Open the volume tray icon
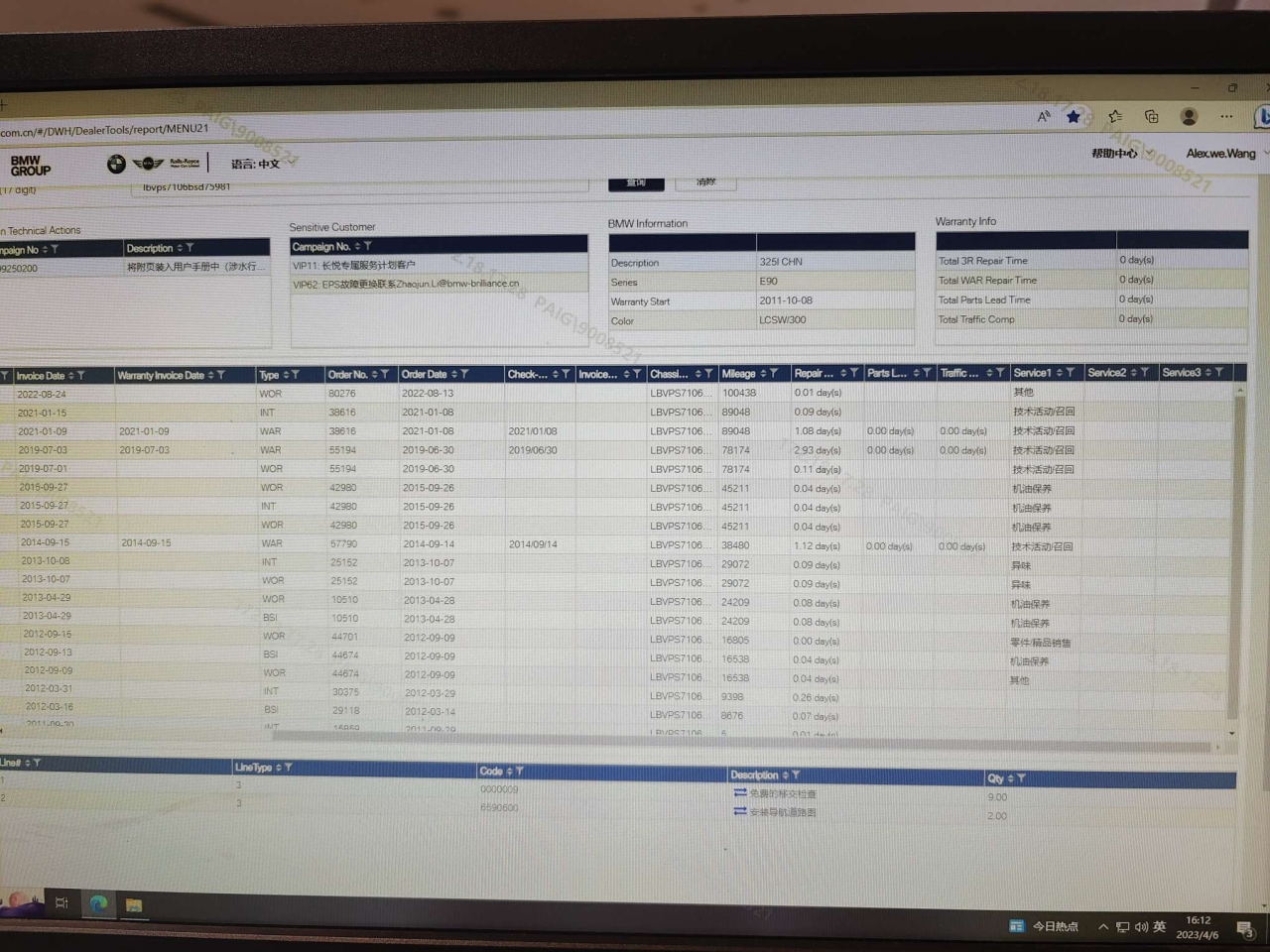 tap(1141, 927)
